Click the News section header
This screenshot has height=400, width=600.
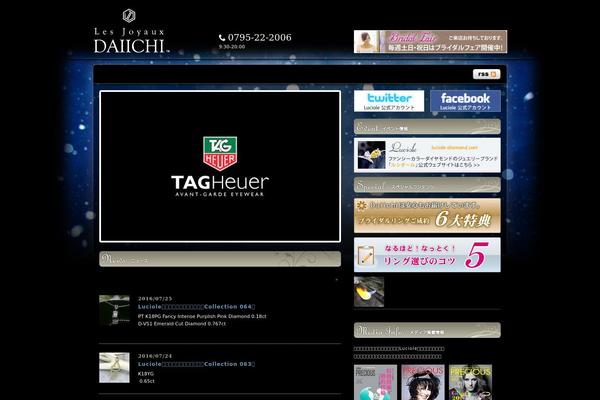(x=220, y=259)
